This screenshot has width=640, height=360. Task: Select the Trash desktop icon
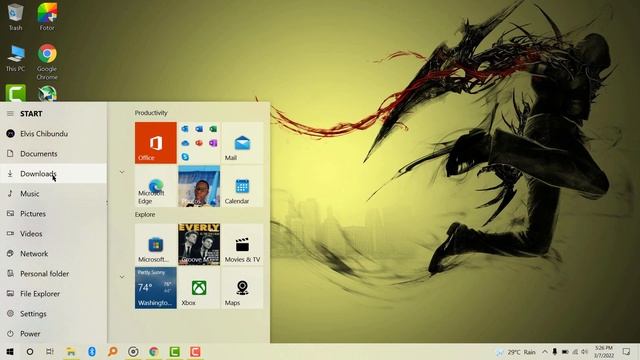click(16, 17)
